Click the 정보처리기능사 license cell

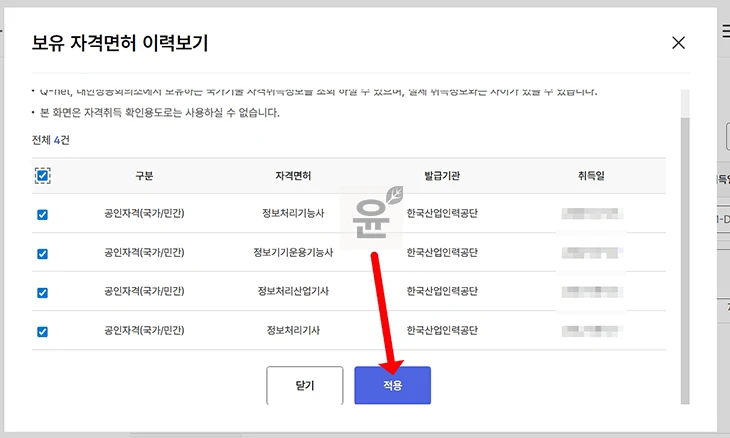pos(293,213)
